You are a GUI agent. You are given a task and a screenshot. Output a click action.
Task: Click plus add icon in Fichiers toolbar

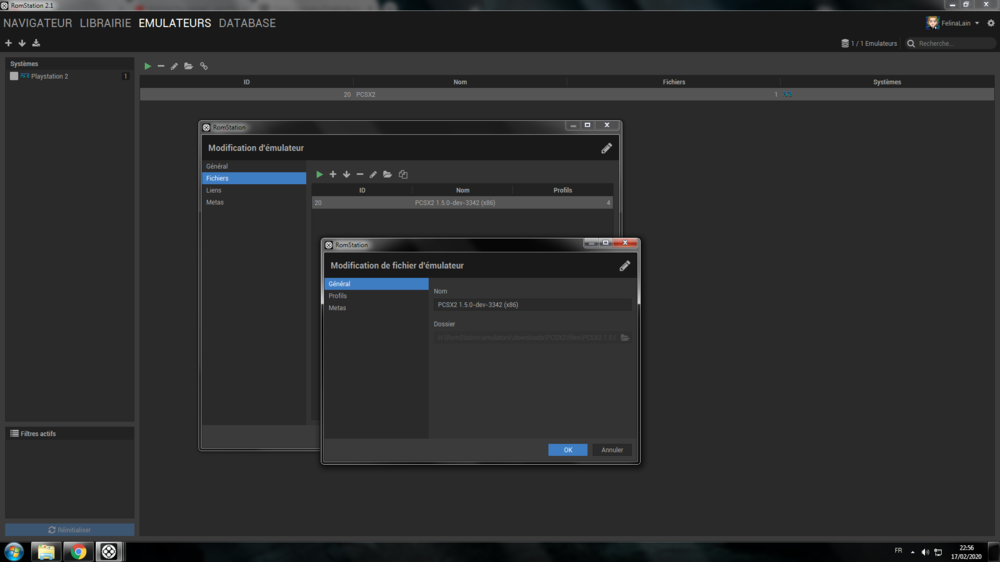tap(333, 174)
